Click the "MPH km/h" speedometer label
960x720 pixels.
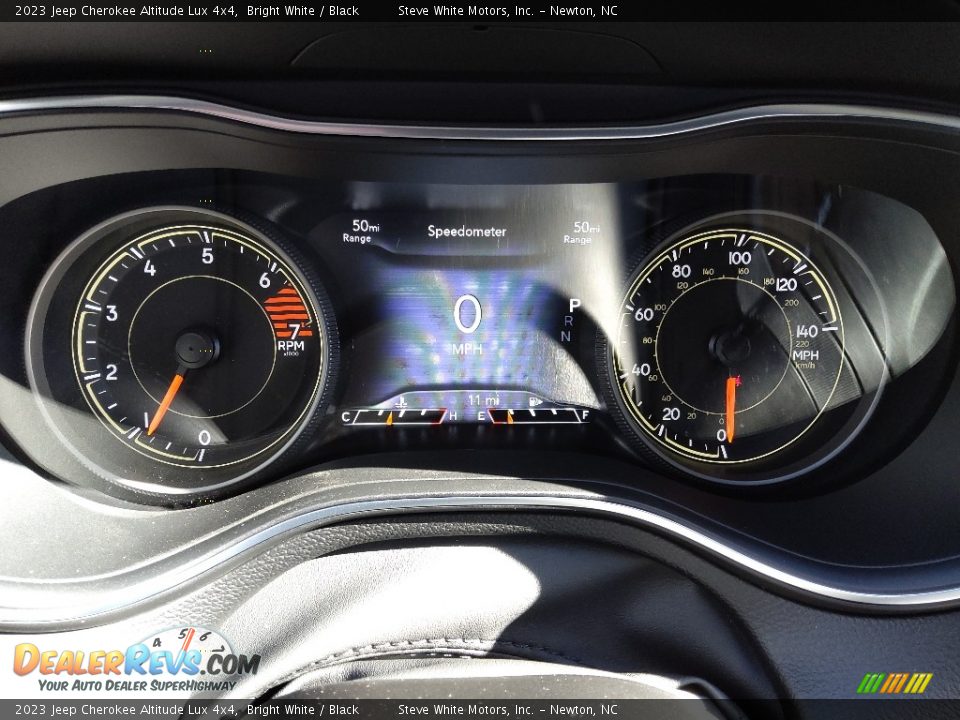pos(806,359)
